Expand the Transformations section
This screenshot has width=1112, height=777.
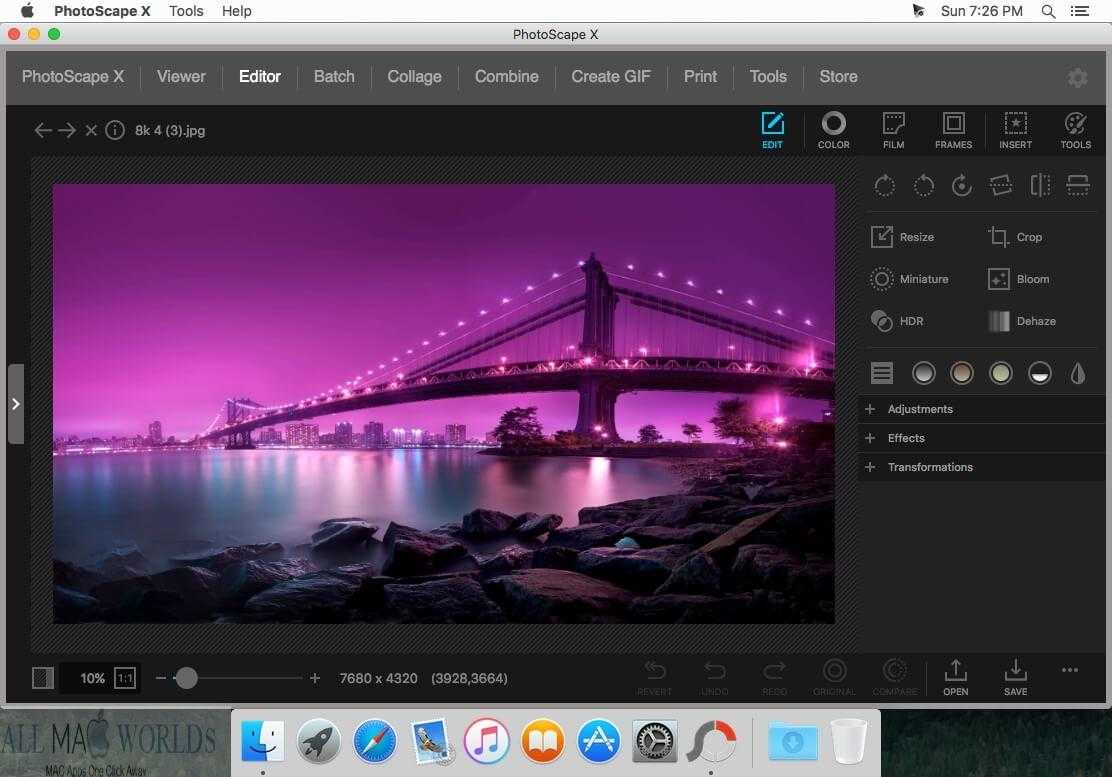(x=929, y=467)
